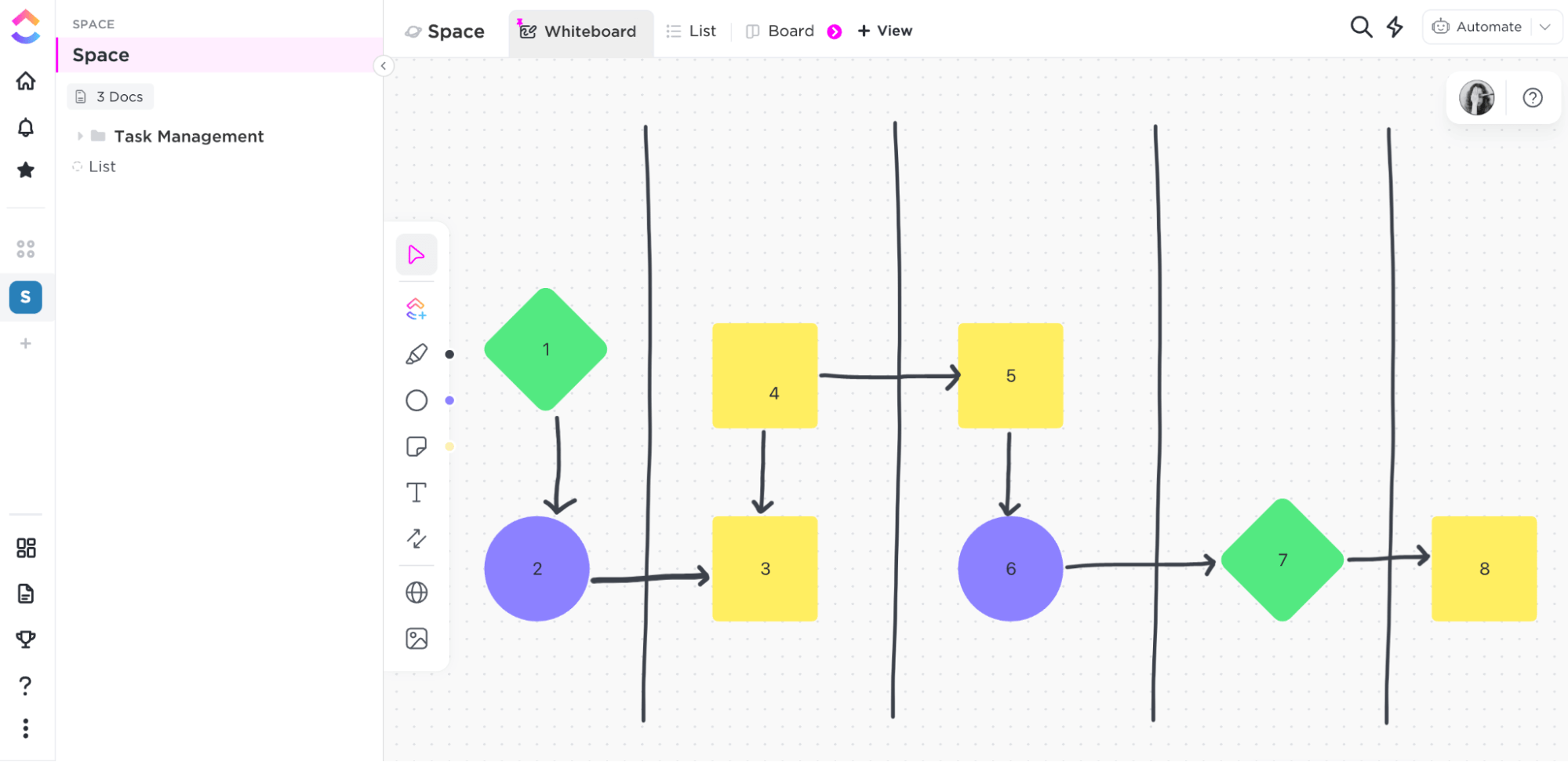Pick the purple shape color dot

(449, 400)
